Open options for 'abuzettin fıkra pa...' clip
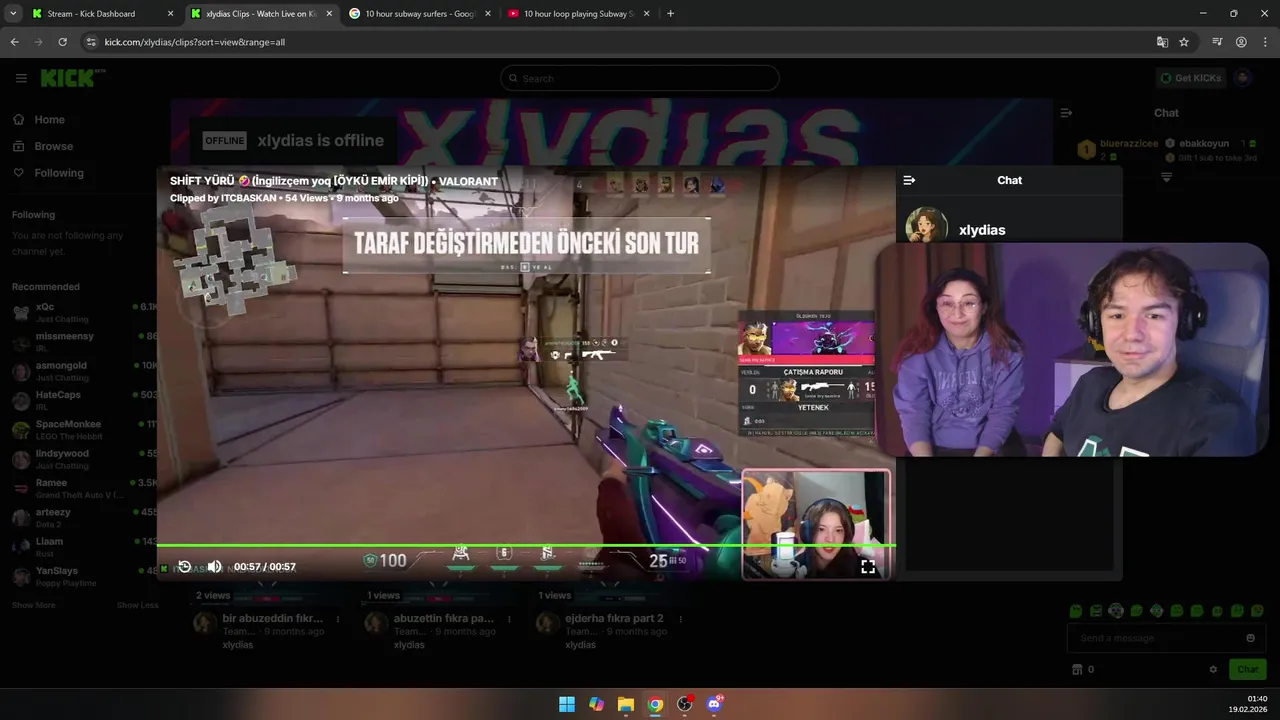 (x=509, y=619)
